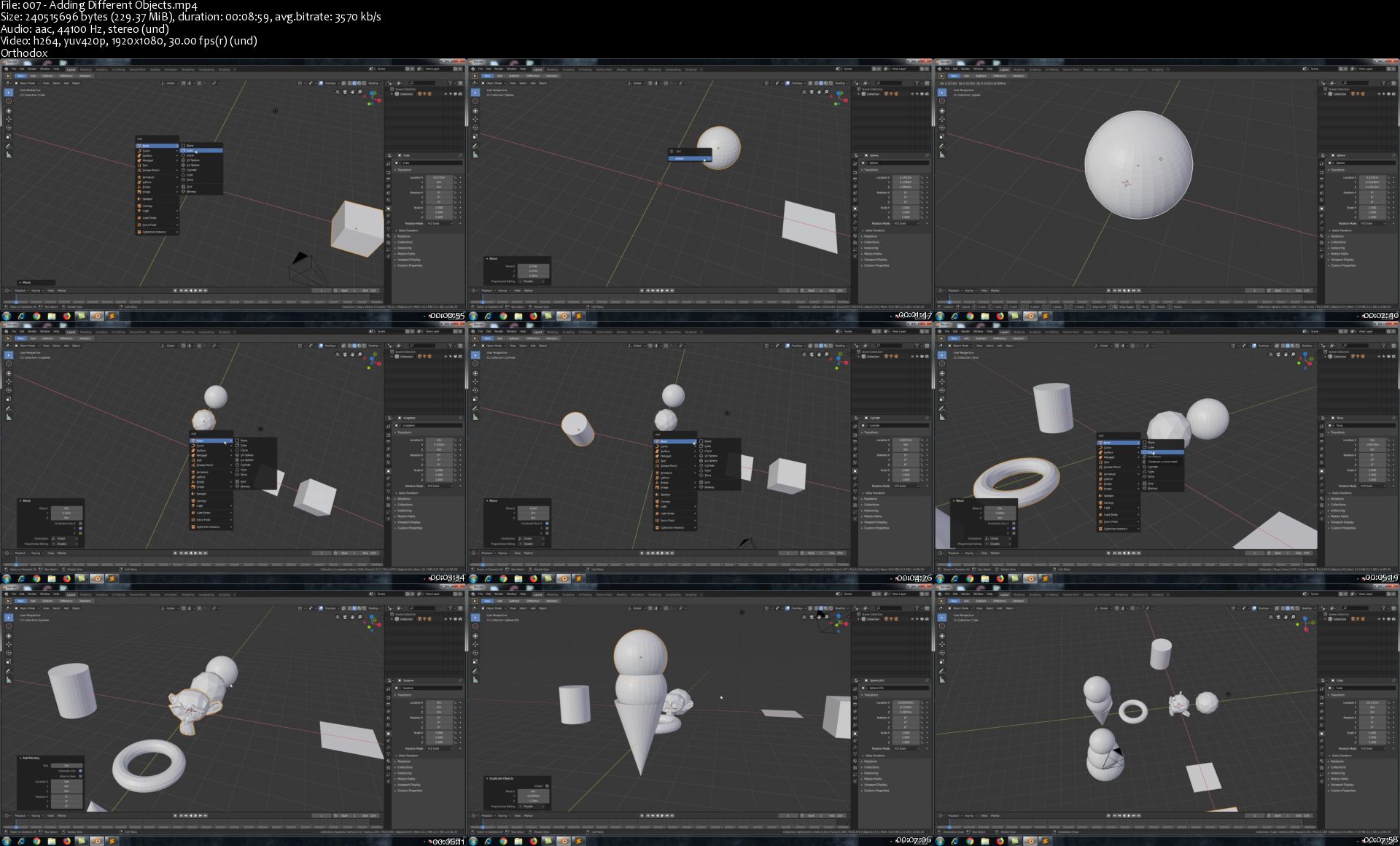1400x846 pixels.
Task: Open Firefox from the taskbar in the 00:03:34 frame
Action: [x=66, y=578]
